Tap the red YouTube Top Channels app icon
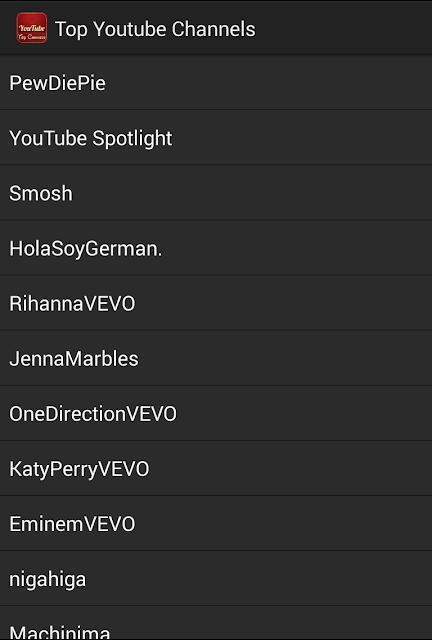The height and width of the screenshot is (640, 432). click(32, 28)
